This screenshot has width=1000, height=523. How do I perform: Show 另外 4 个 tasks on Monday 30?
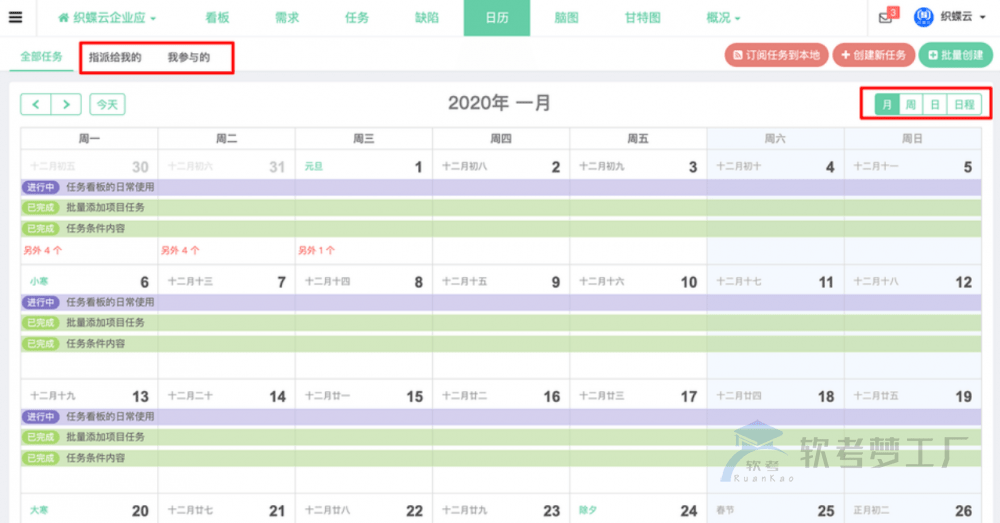(x=43, y=251)
